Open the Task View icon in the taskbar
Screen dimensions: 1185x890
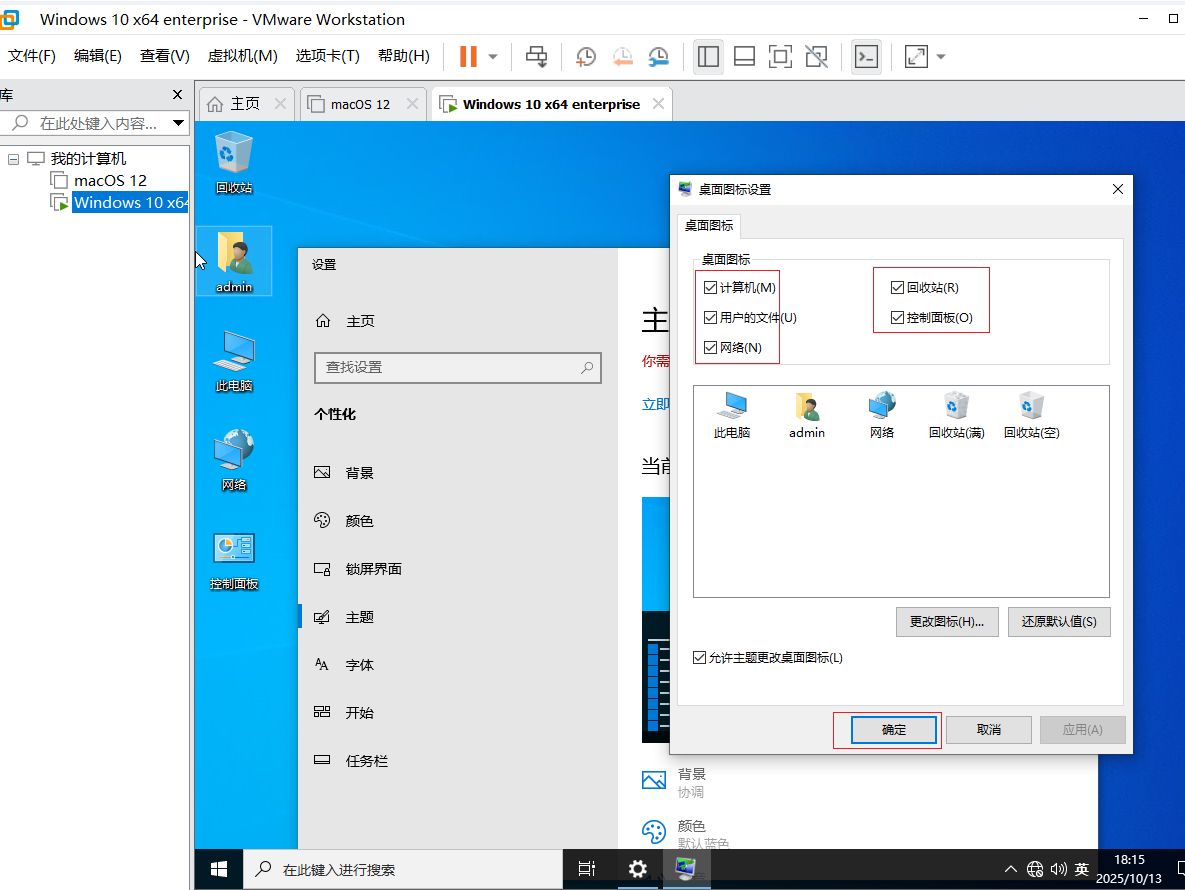click(x=587, y=869)
